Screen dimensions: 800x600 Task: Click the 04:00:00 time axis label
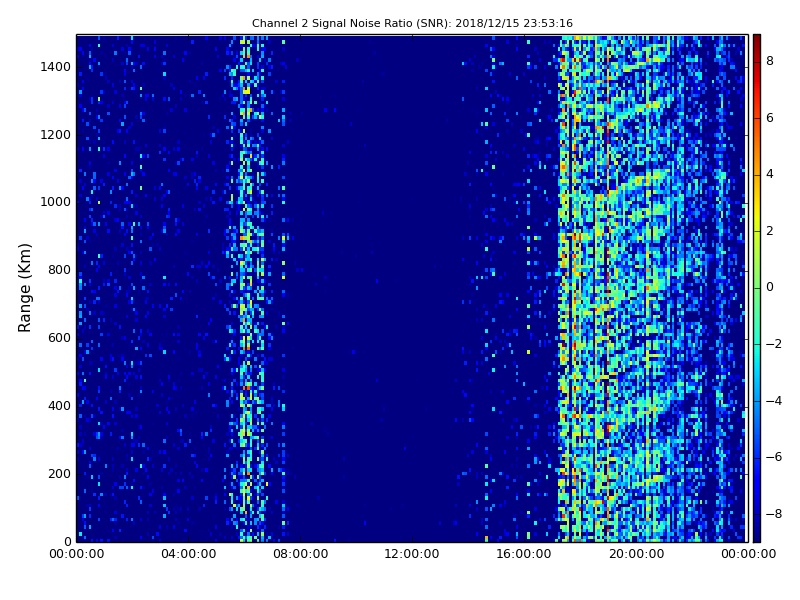(189, 554)
